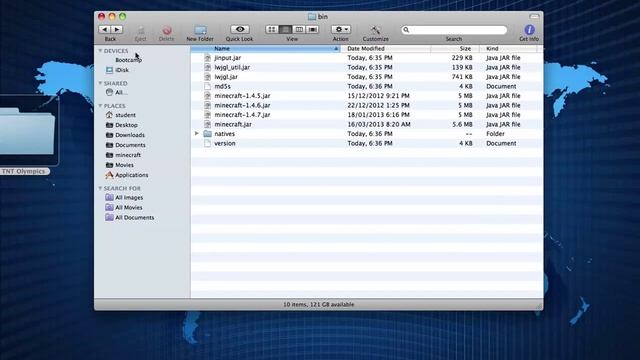Create a New Folder from toolbar
640x360 pixels.
coord(200,30)
